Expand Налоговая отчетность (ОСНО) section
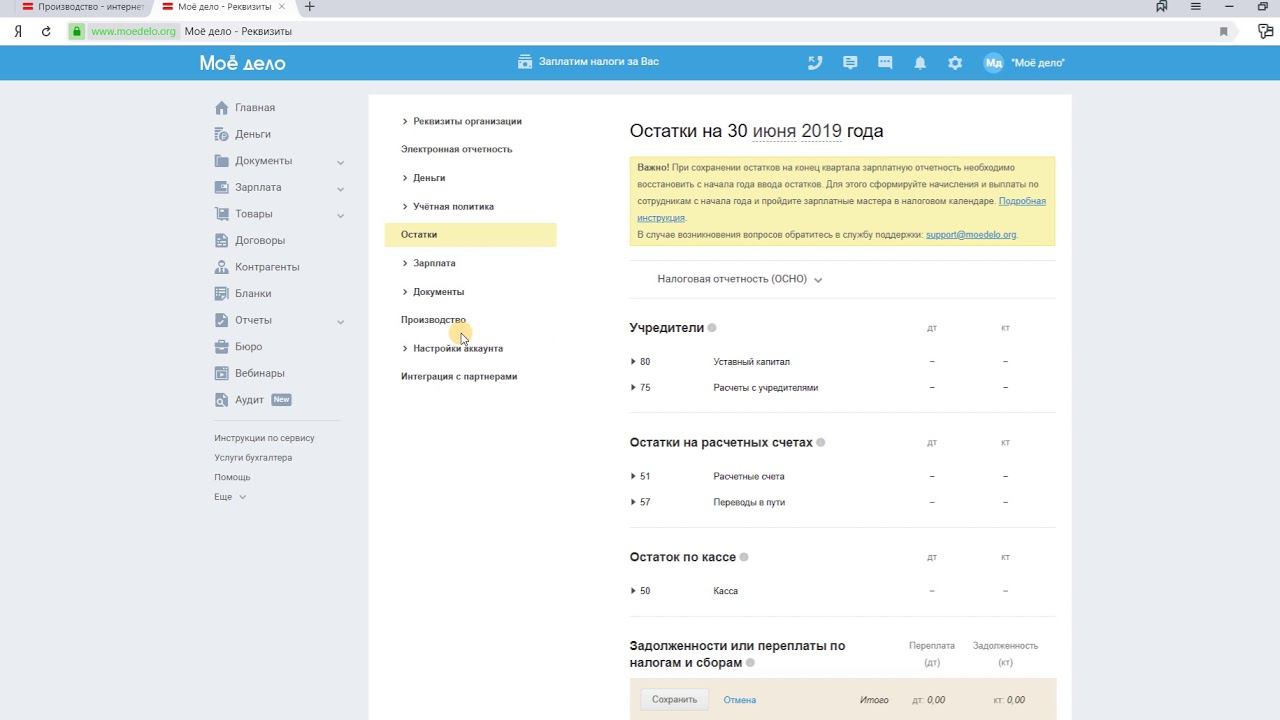 740,279
